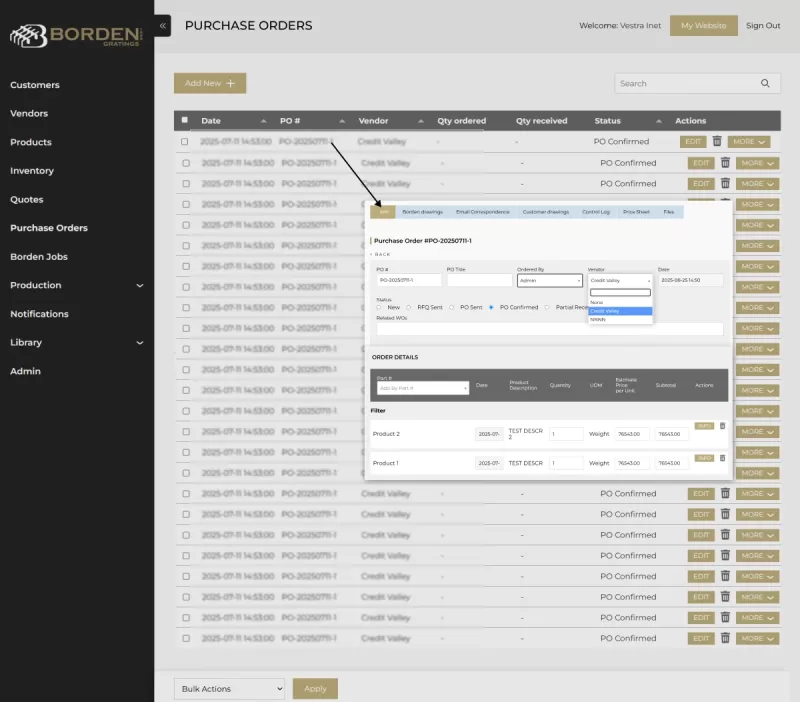Select the RFQ Sent status radio button
800x702 pixels.
pos(410,308)
